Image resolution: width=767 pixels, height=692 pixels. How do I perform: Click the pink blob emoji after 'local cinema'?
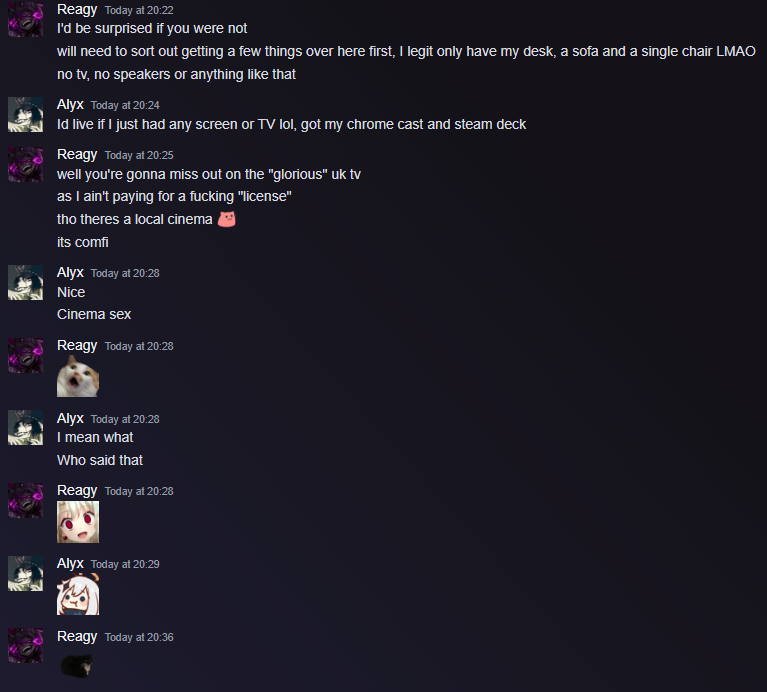click(x=226, y=219)
